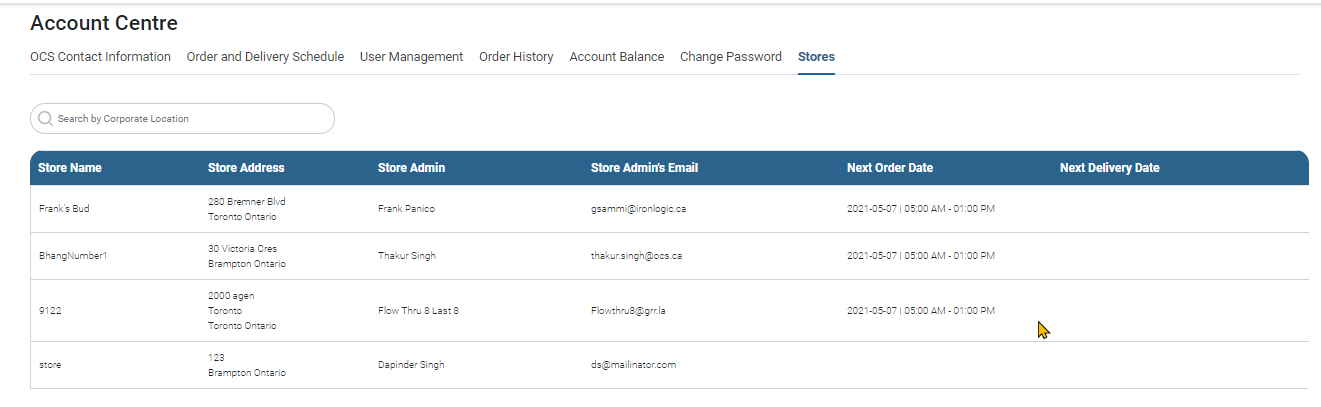1321x407 pixels.
Task: Select the Frank's Bud store row
Action: tap(669, 209)
